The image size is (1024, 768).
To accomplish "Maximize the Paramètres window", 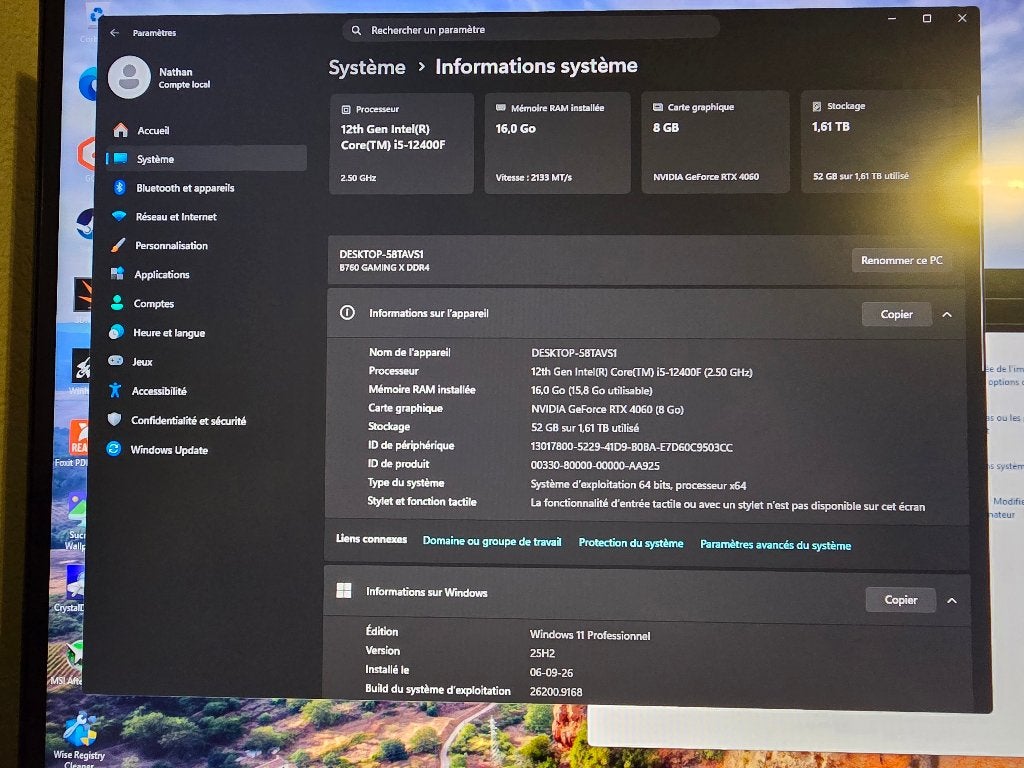I will (x=926, y=18).
